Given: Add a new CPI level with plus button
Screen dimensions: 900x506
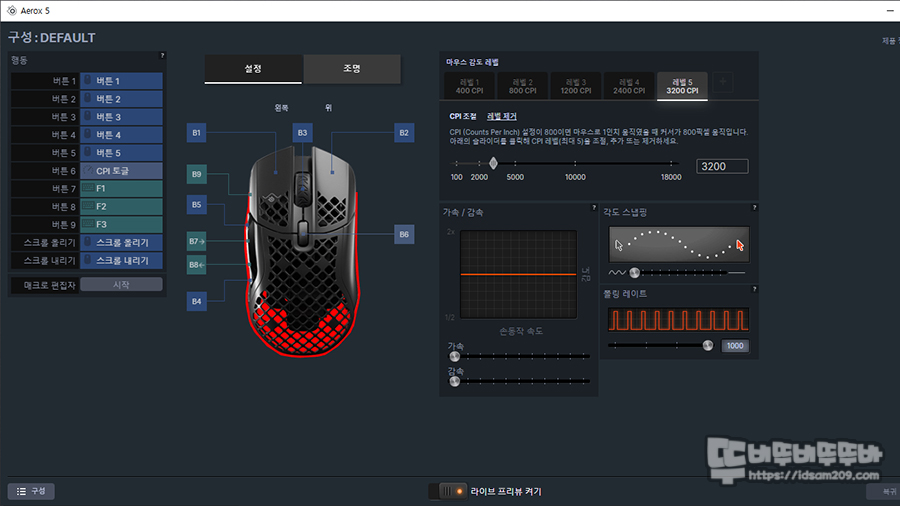Looking at the screenshot, I should tap(723, 83).
